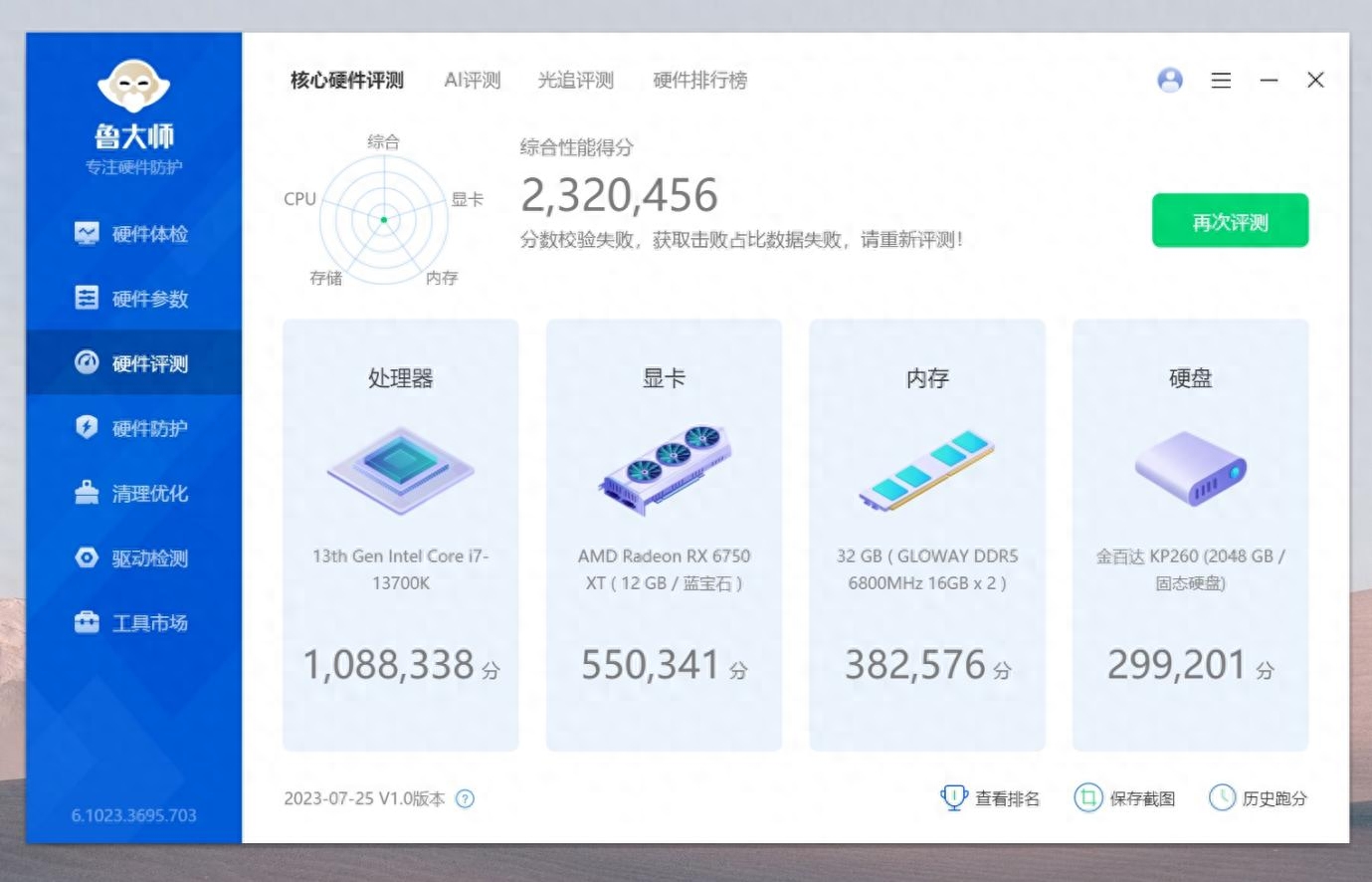The height and width of the screenshot is (882, 1372).
Task: Switch to AI评测 tab
Action: (x=473, y=81)
